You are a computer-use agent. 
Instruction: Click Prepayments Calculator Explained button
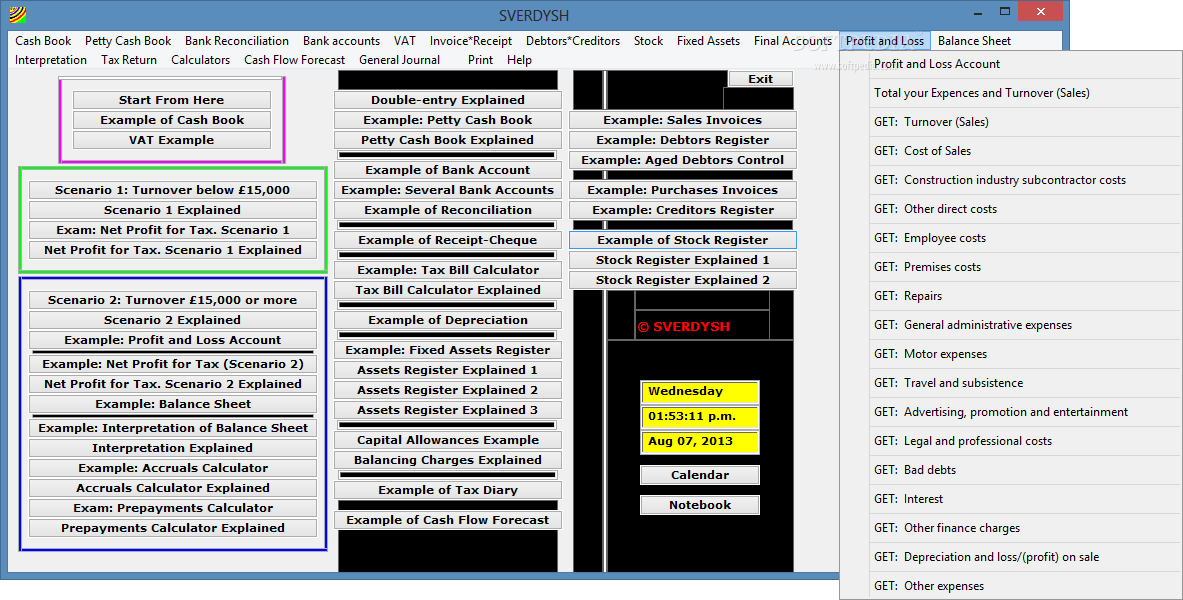point(173,528)
